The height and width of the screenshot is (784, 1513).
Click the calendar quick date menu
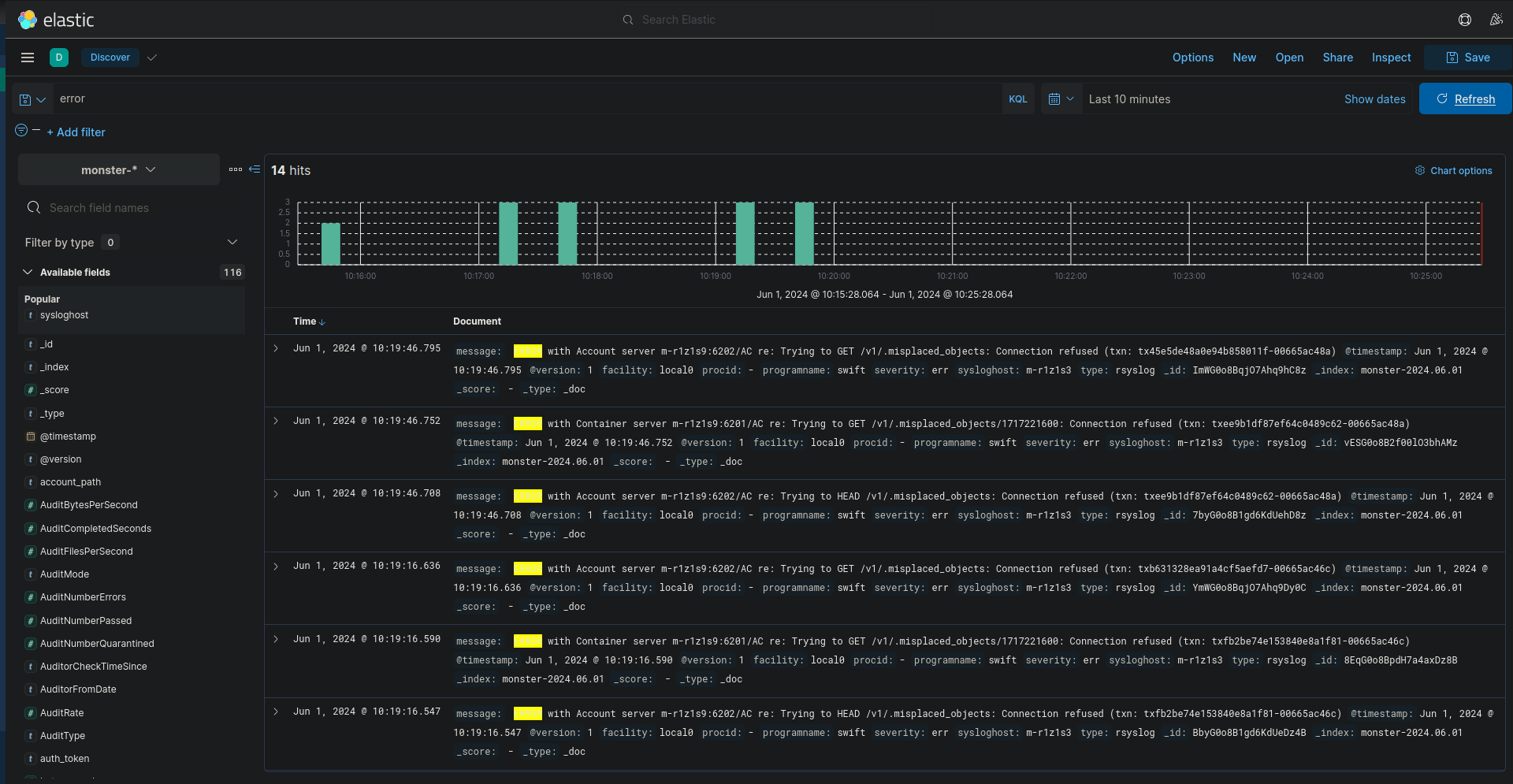coord(1061,99)
